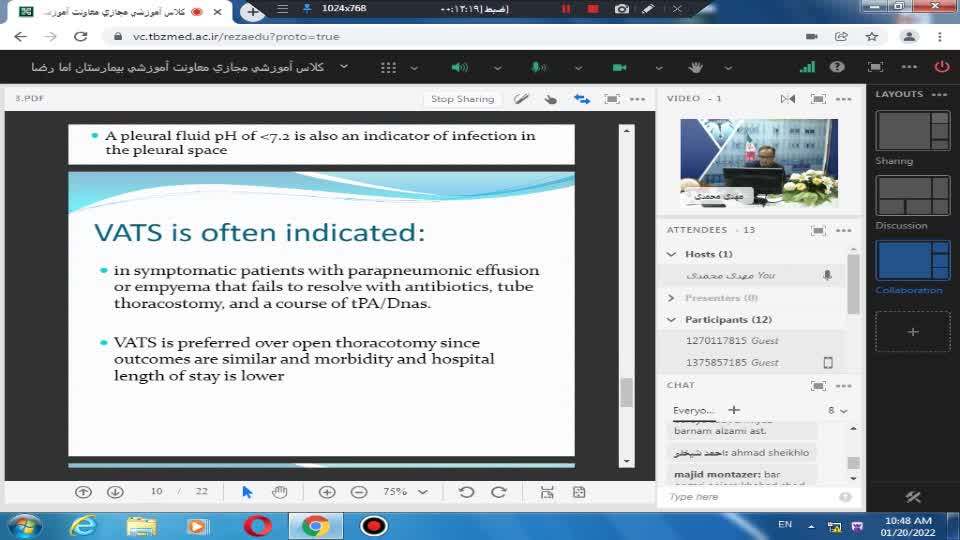Click the draw/whiteboard pencil icon
The width and height of the screenshot is (960, 540).
pos(521,99)
